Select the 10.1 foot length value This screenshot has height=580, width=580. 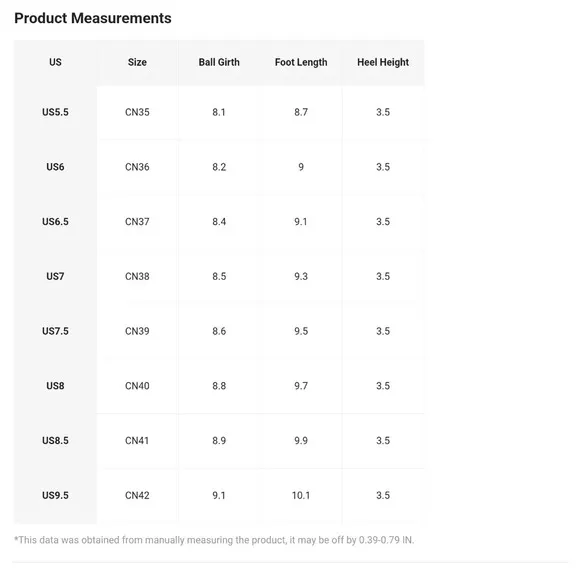pyautogui.click(x=301, y=495)
